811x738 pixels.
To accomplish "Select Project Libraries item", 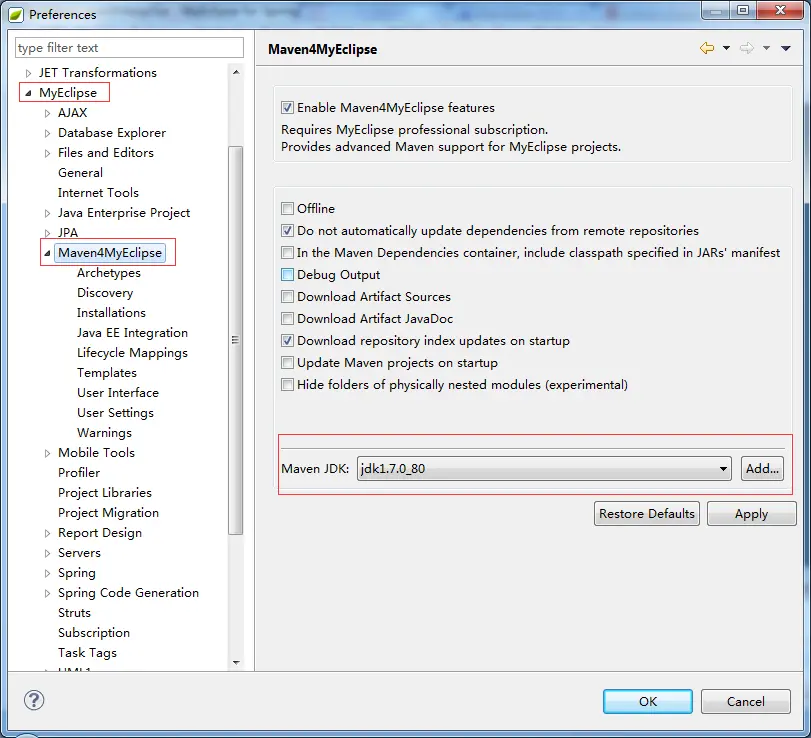I will [x=105, y=492].
